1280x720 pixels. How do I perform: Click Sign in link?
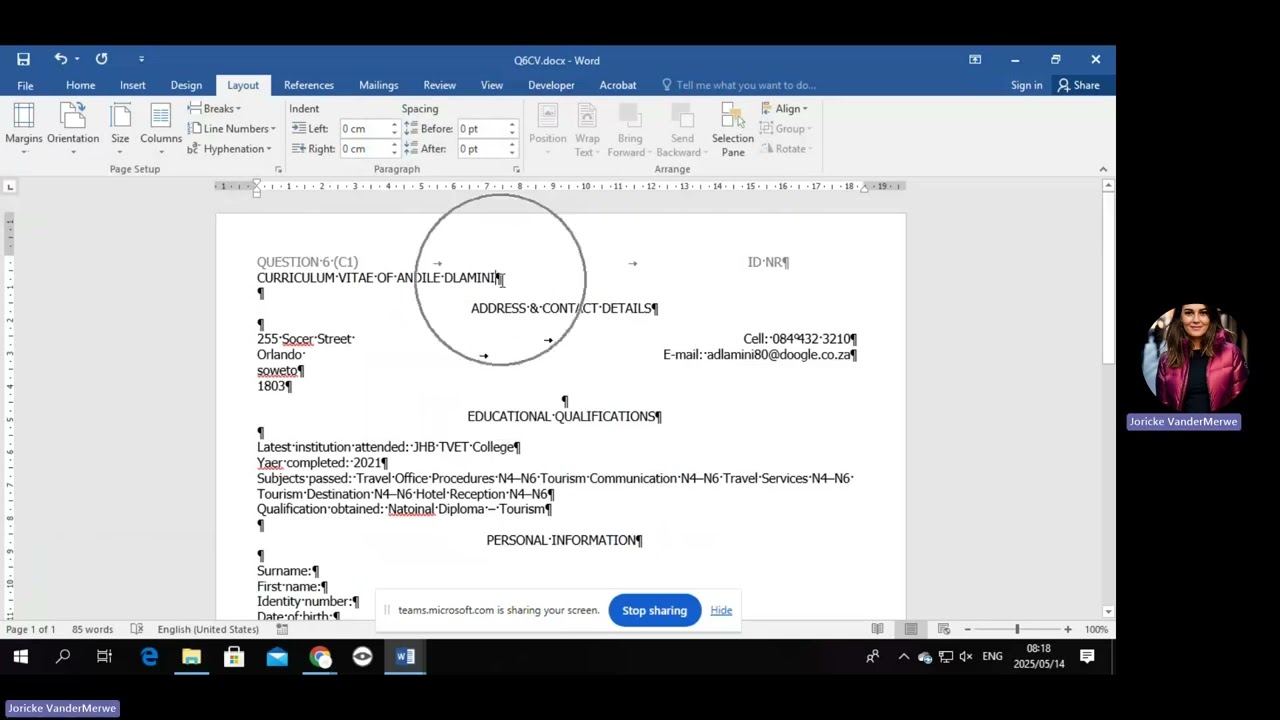click(x=1026, y=85)
